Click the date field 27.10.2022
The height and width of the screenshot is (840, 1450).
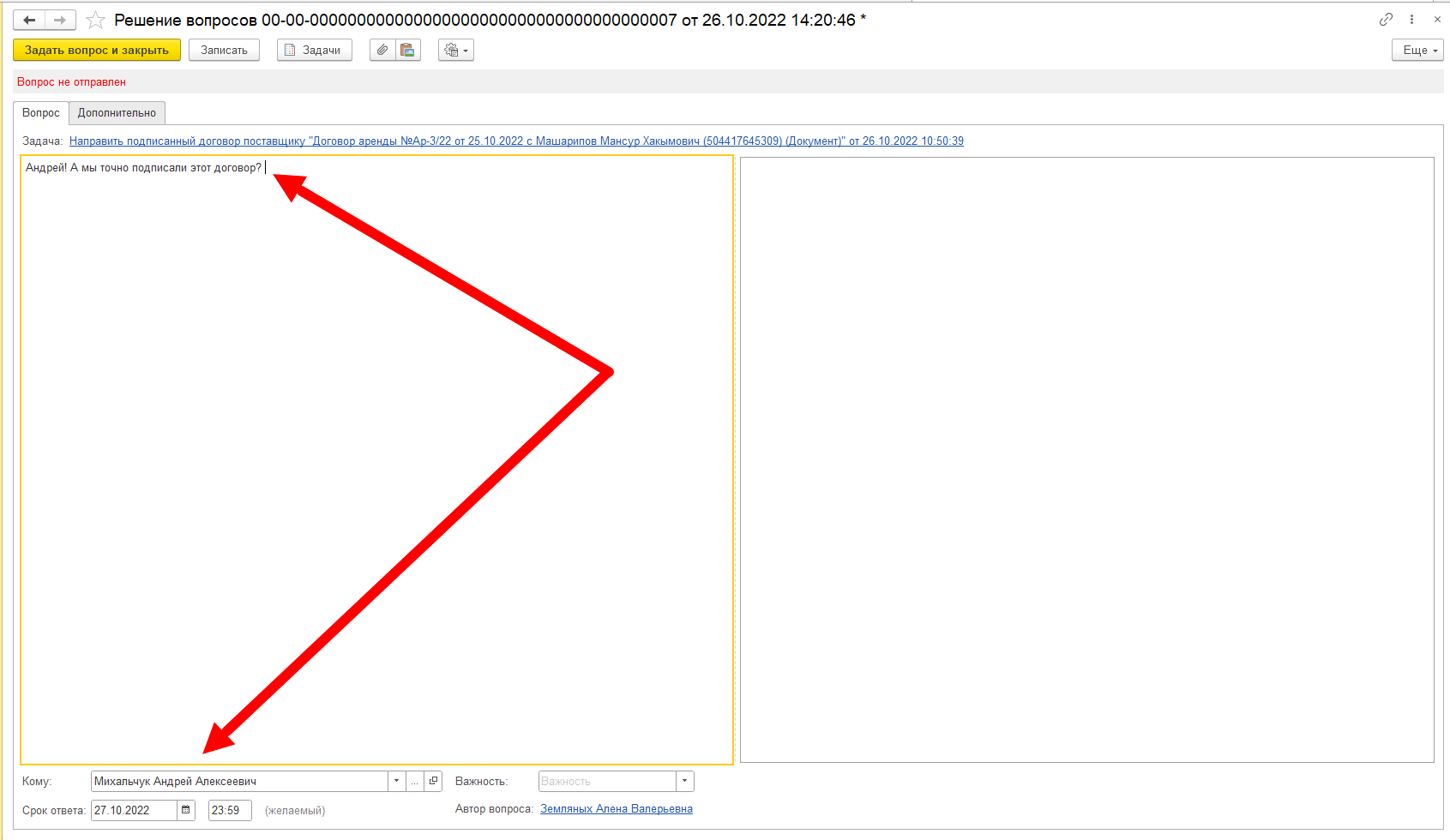pos(135,810)
